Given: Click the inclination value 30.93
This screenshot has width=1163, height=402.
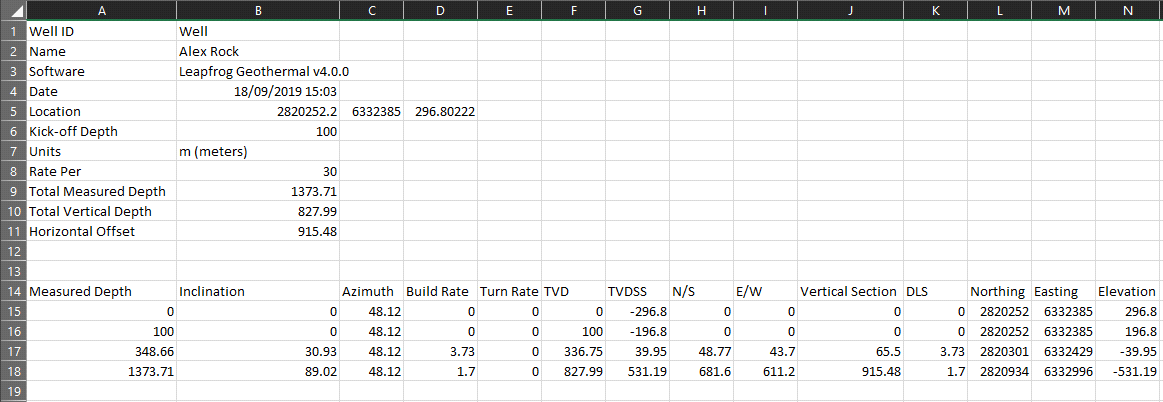Looking at the screenshot, I should (256, 351).
